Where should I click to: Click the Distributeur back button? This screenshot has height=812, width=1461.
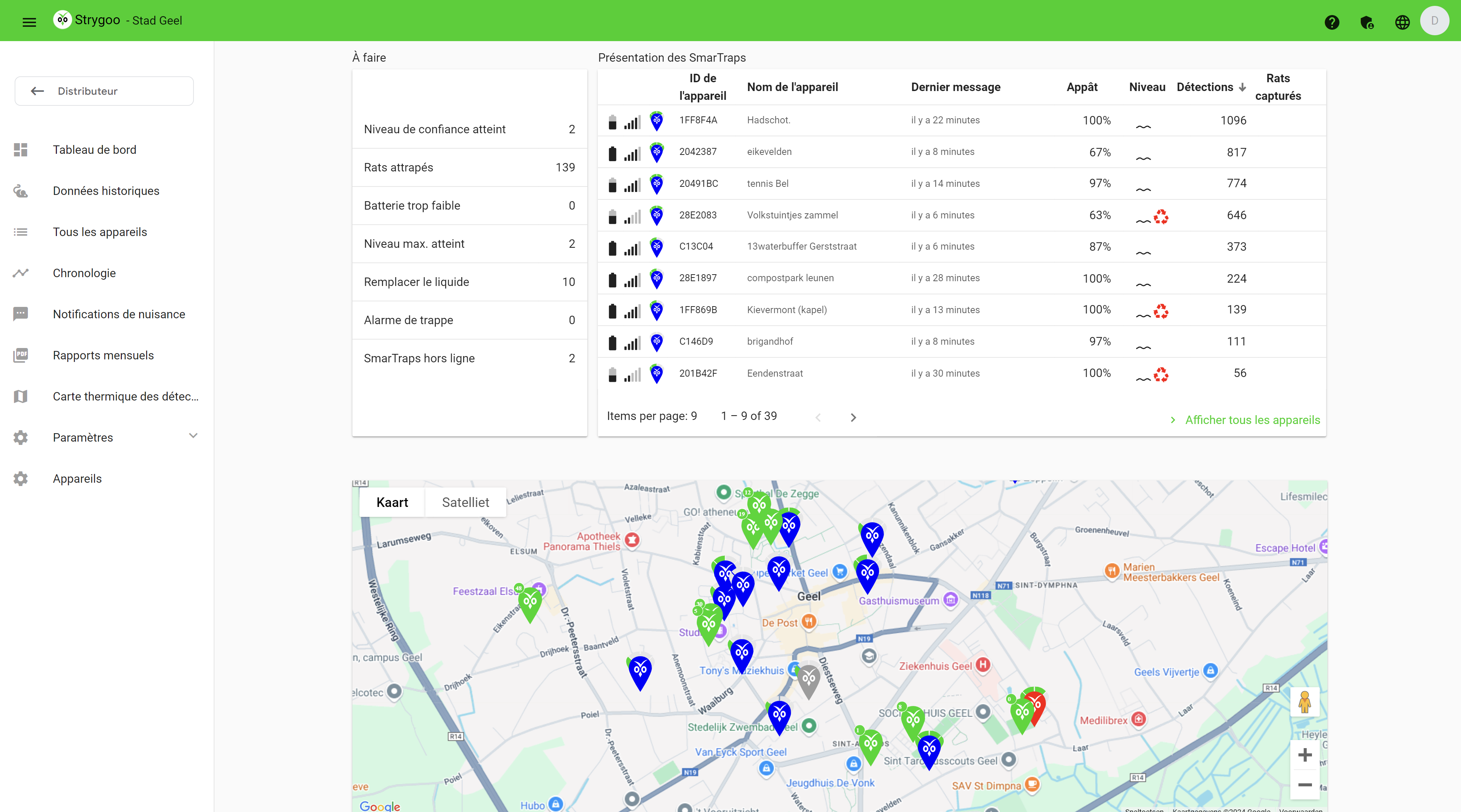click(104, 91)
